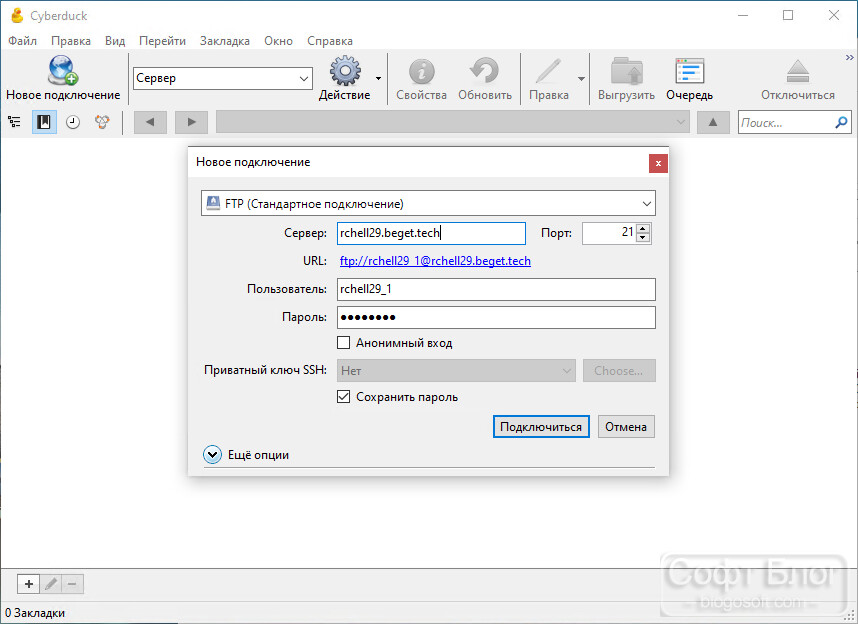Select the Bookmarks view icon
This screenshot has width=858, height=624.
point(44,122)
